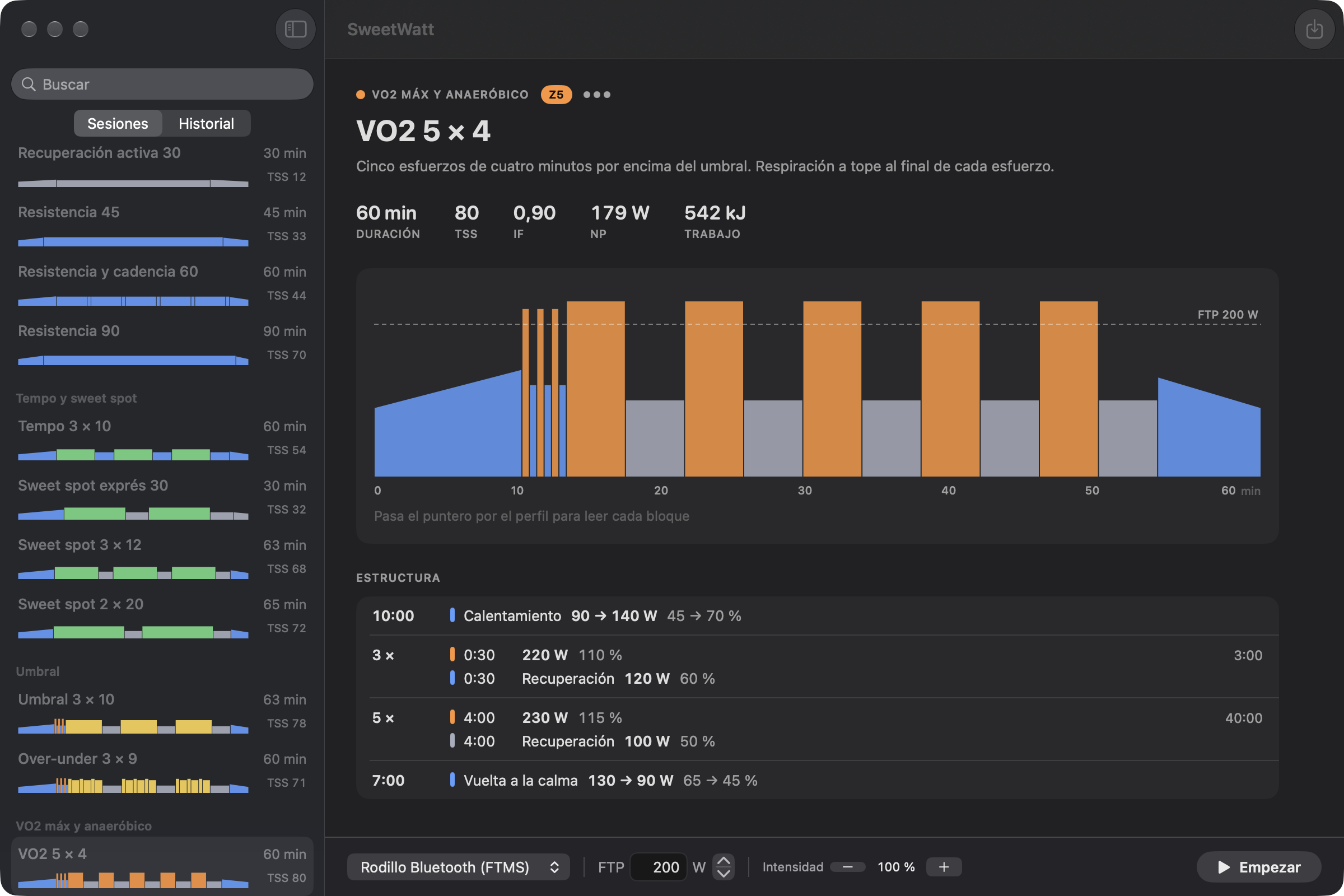Click the Z5 zone badge

tap(556, 94)
